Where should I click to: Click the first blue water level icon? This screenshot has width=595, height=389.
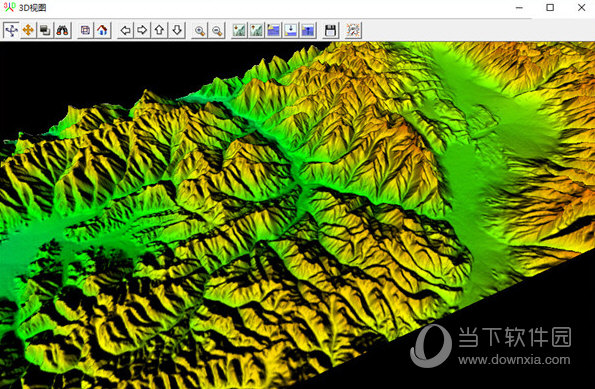coord(274,30)
